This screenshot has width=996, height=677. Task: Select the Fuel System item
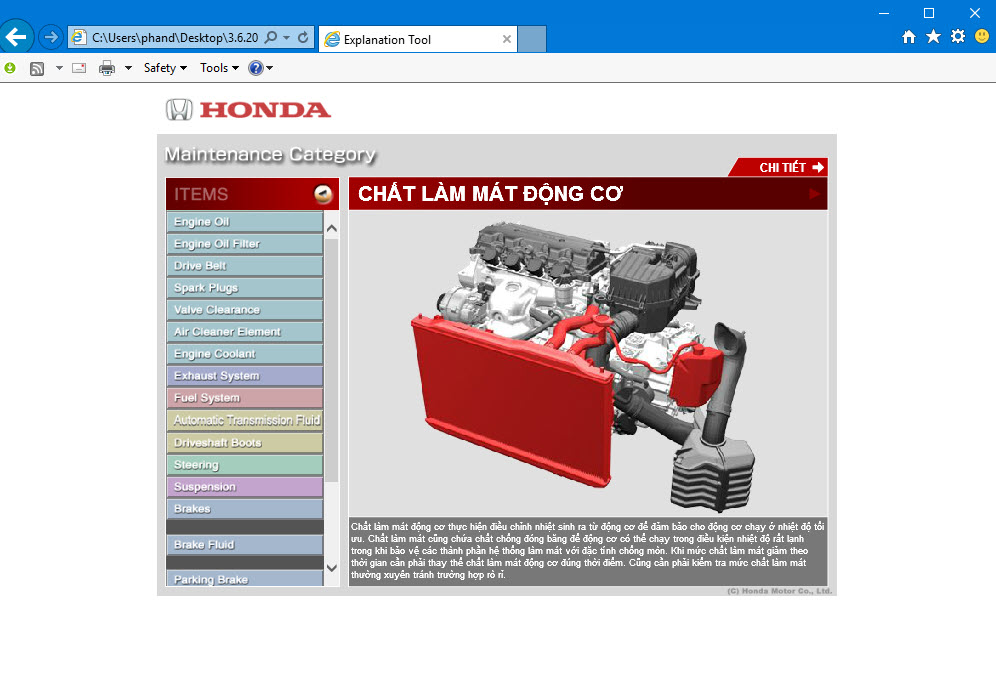coord(245,398)
